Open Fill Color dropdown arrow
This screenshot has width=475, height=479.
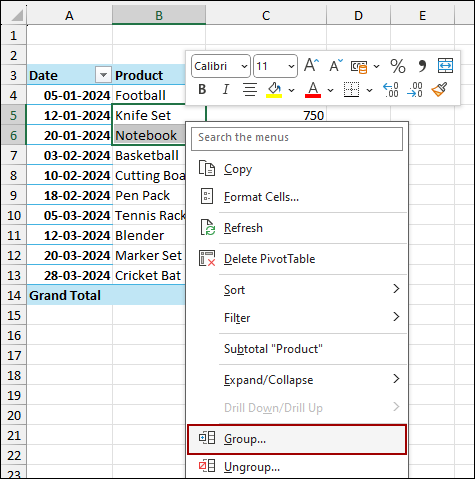(291, 90)
